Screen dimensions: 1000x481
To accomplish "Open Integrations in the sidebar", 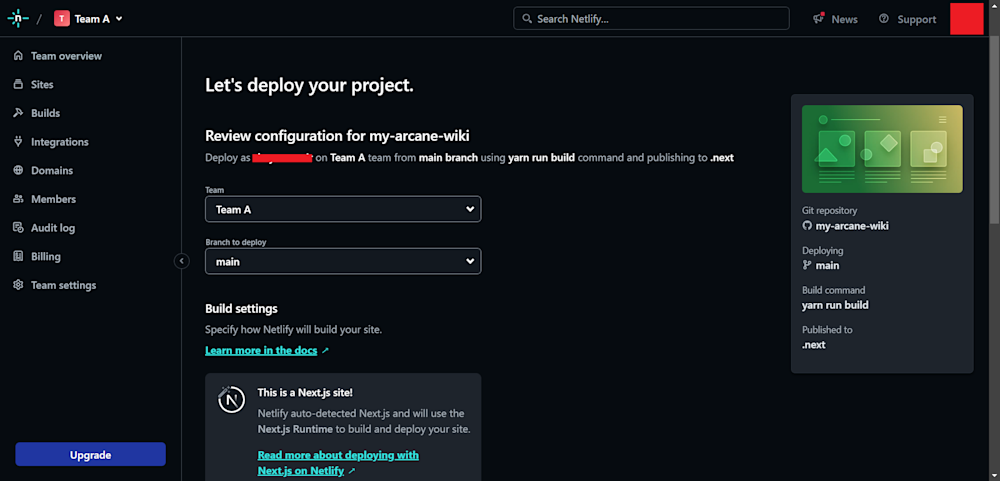I will tap(60, 142).
